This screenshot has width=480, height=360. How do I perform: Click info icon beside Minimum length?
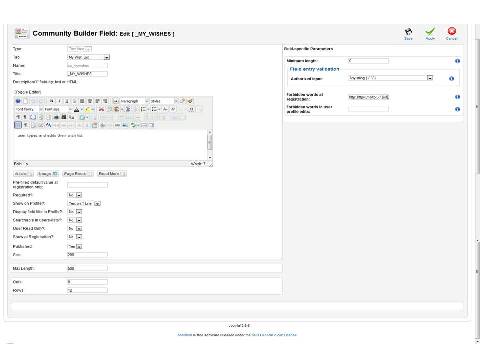click(x=457, y=61)
